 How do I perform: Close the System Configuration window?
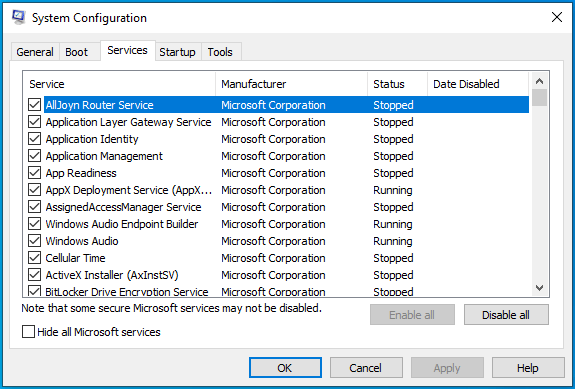pyautogui.click(x=557, y=17)
